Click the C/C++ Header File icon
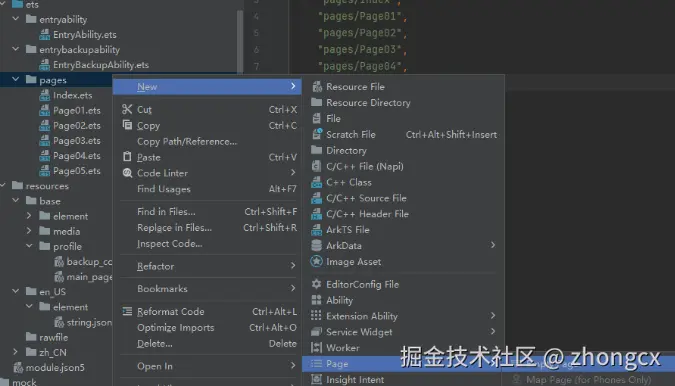Image resolution: width=675 pixels, height=386 pixels. [317, 214]
